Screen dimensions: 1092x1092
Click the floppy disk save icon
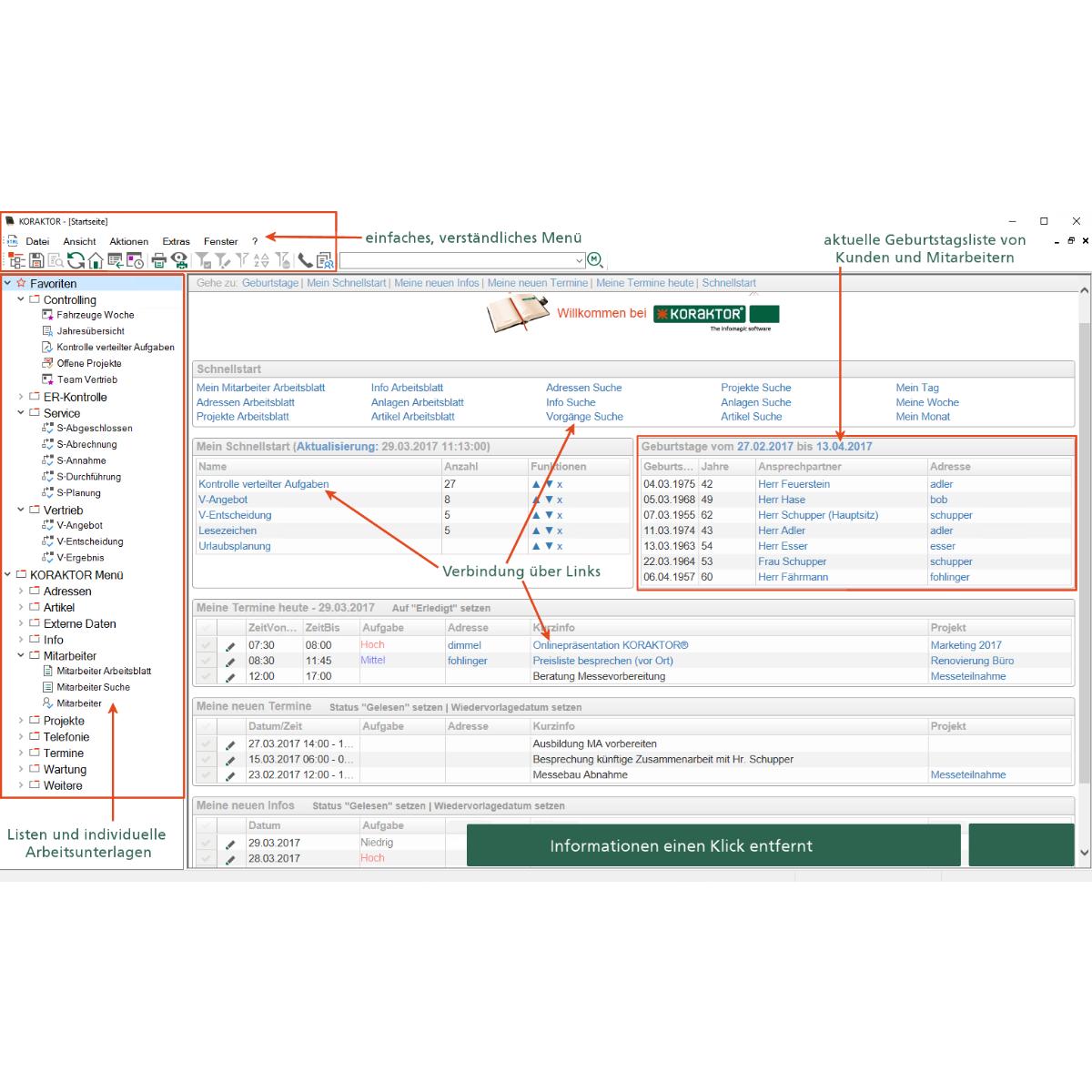click(x=36, y=261)
